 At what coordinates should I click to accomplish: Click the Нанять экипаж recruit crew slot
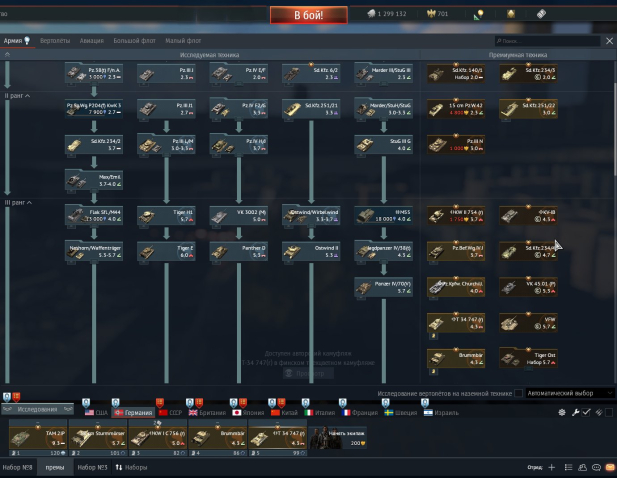[x=335, y=435]
